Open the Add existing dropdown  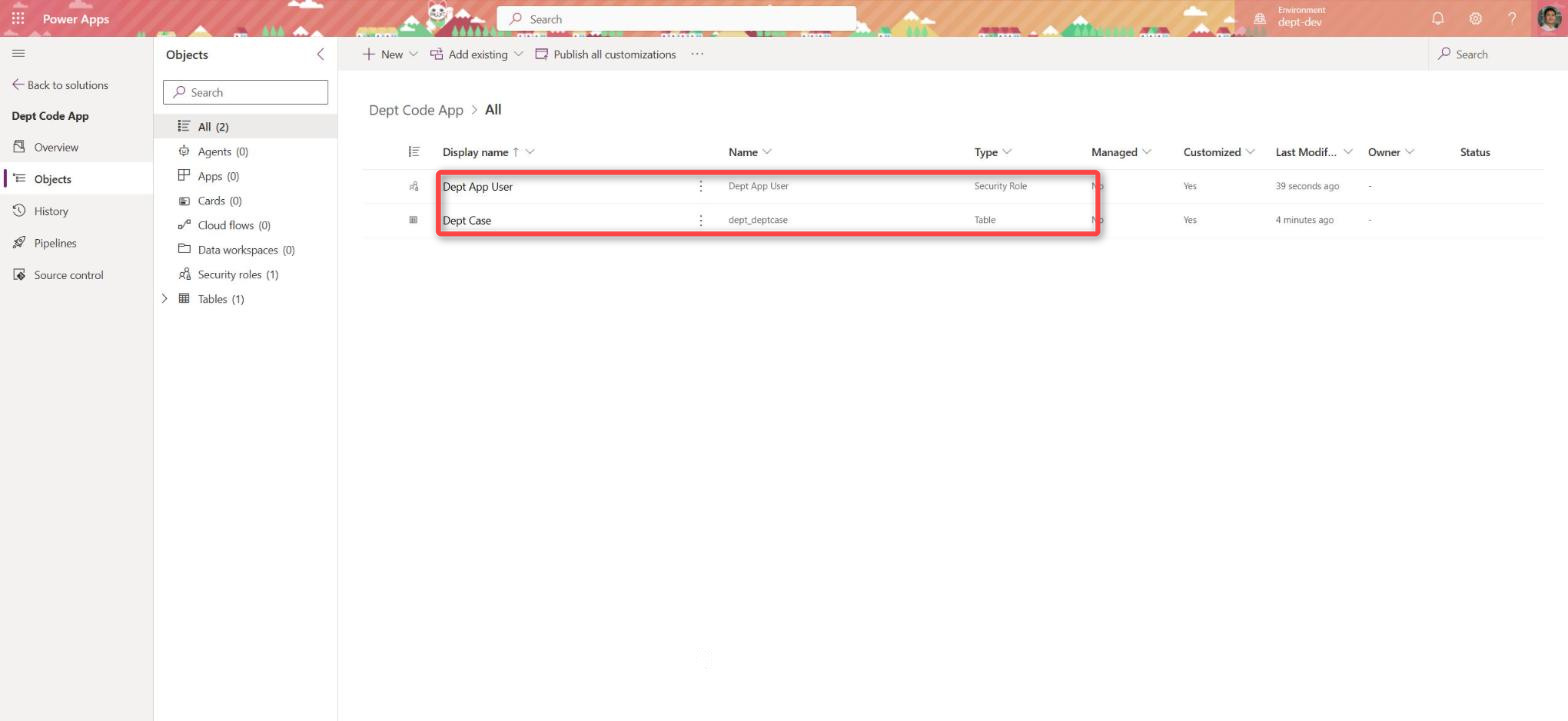(477, 54)
